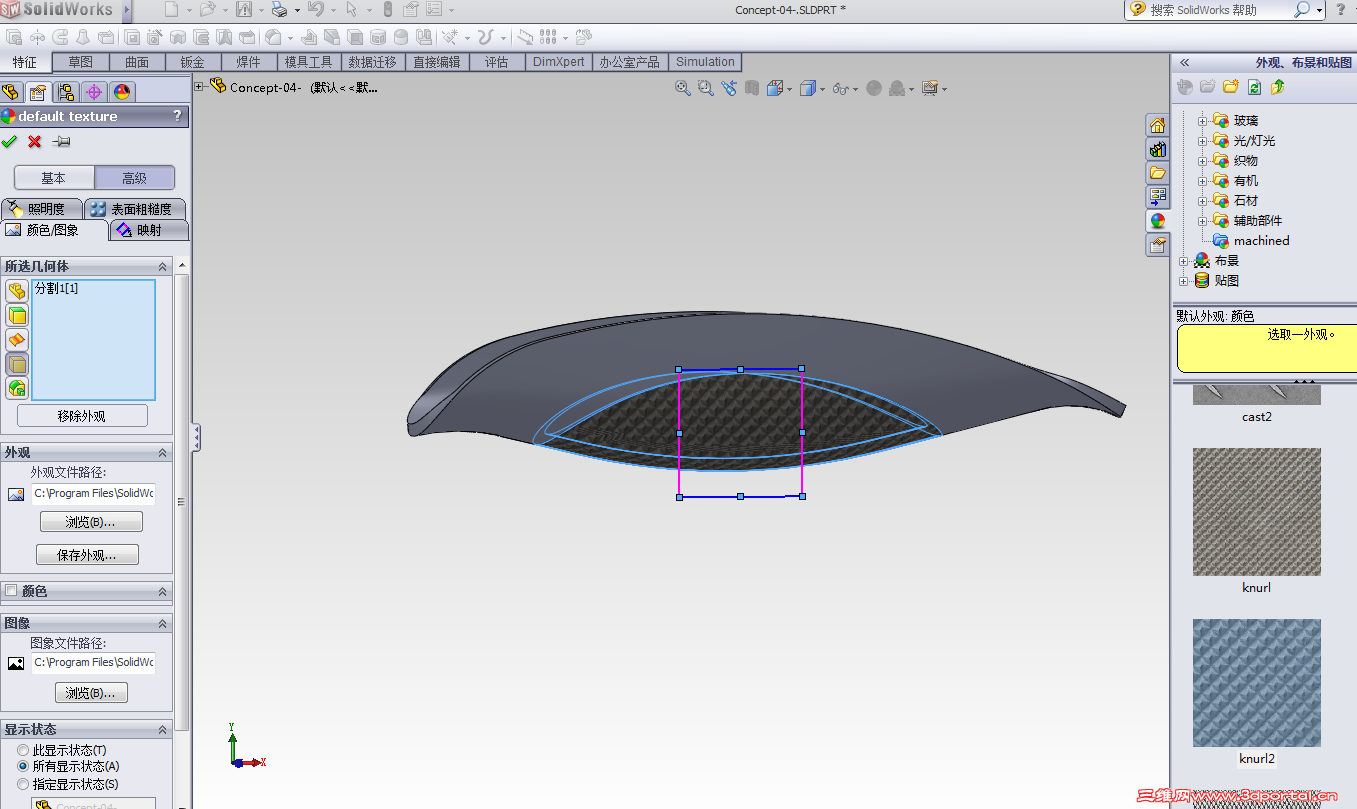Screen dimensions: 1357x809
Task: Select the knurl2 texture thumbnail
Action: click(1256, 683)
